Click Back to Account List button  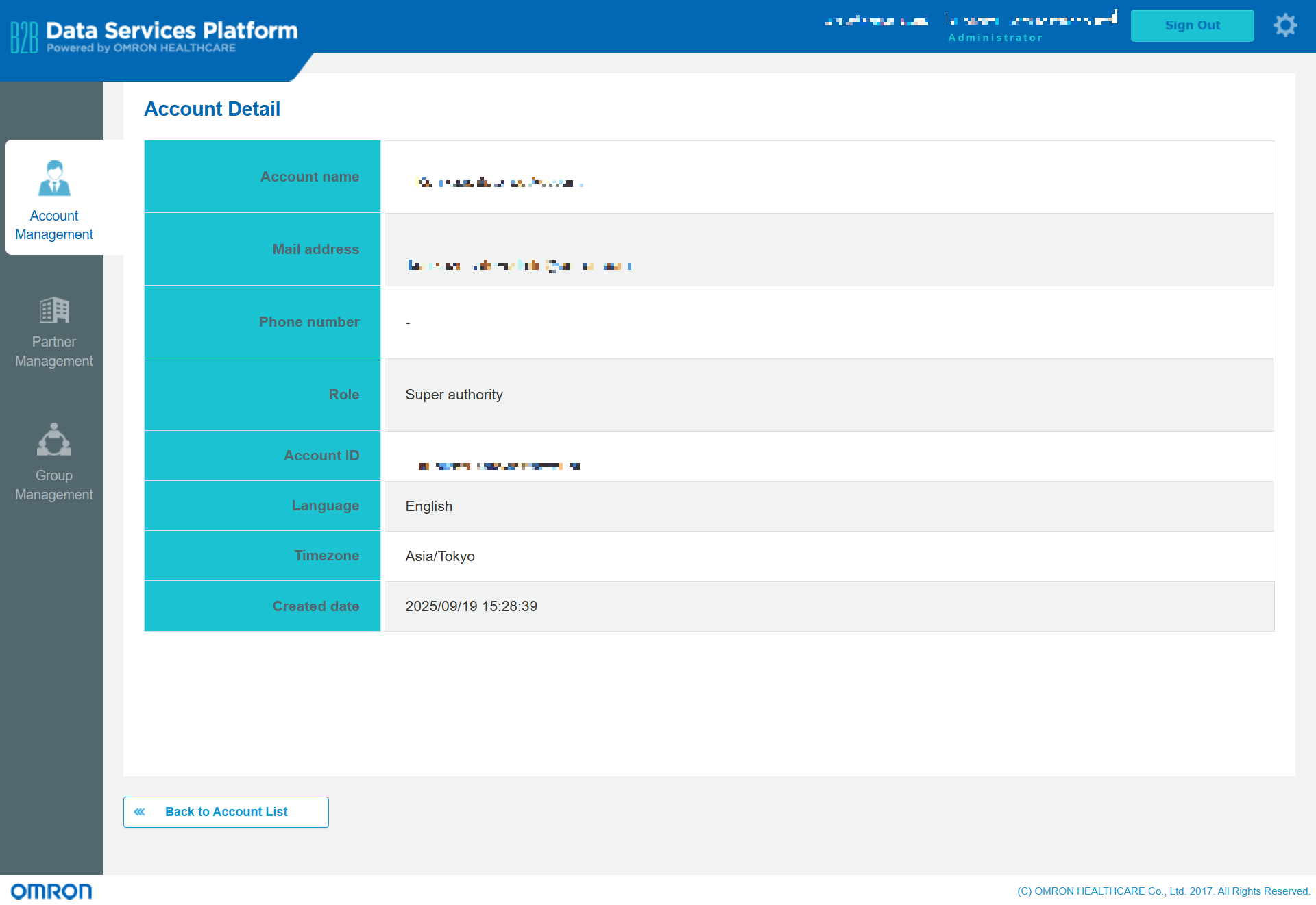(226, 812)
